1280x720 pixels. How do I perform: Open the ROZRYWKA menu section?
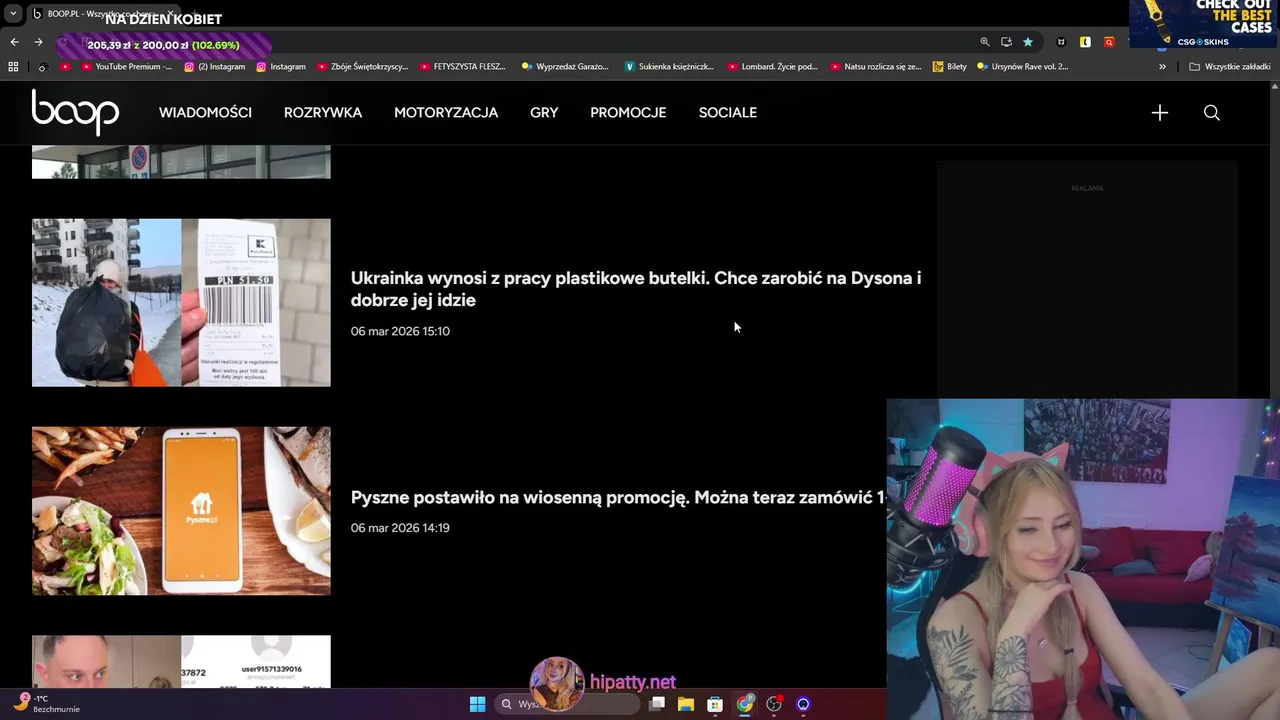click(x=323, y=113)
